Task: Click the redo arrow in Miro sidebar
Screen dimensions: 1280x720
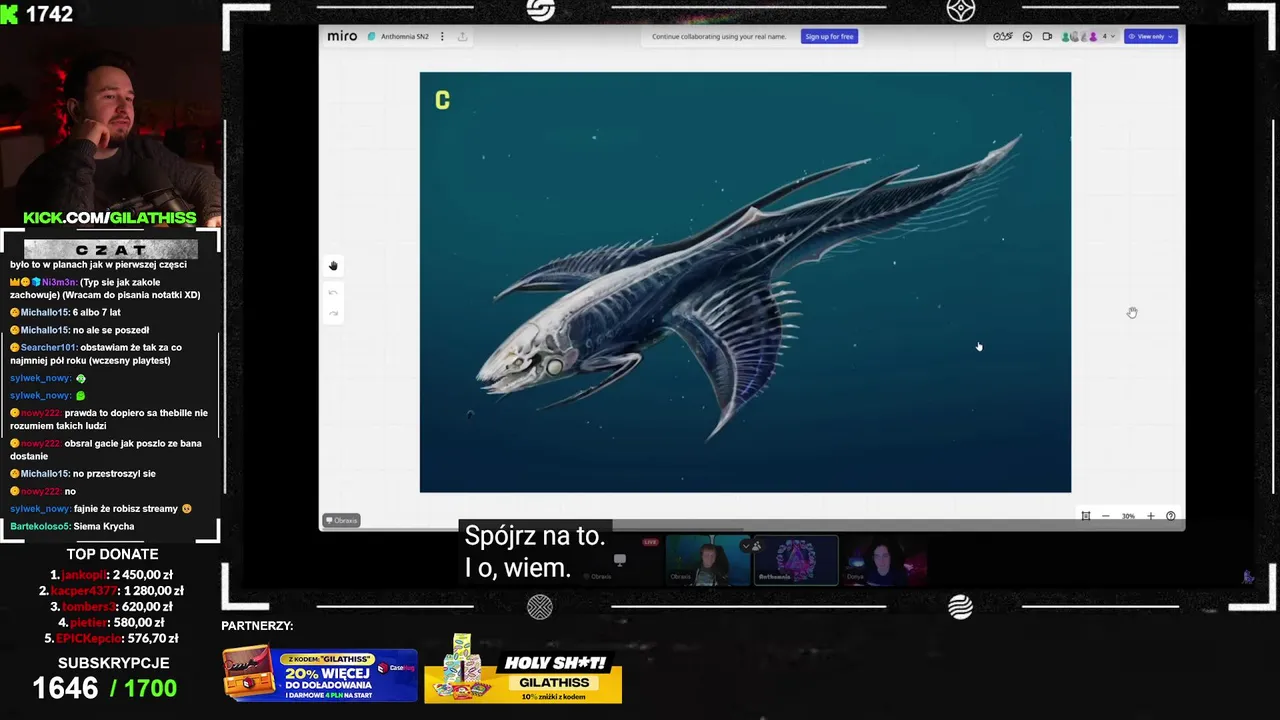Action: (x=333, y=313)
